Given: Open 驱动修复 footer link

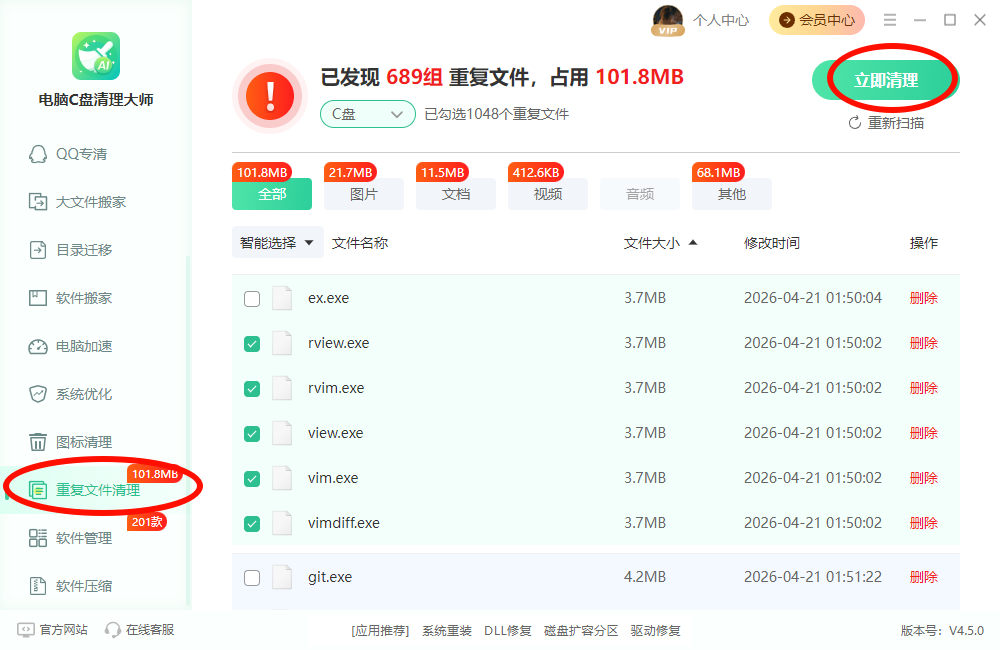Looking at the screenshot, I should tap(655, 631).
